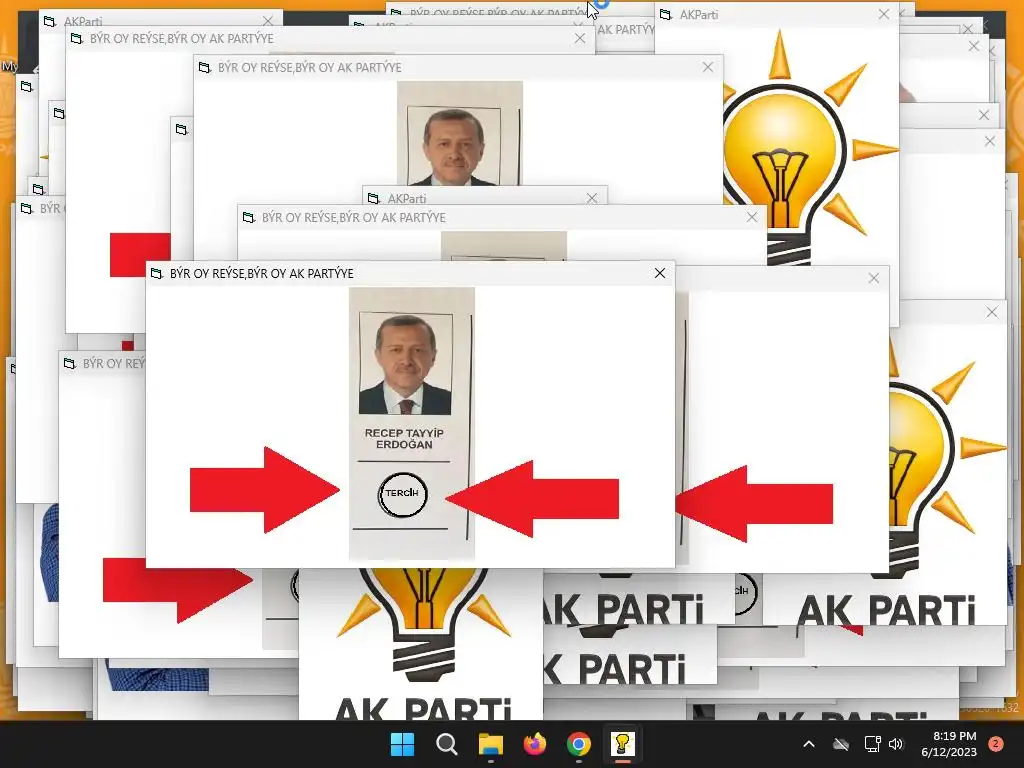Viewport: 1024px width, 768px height.
Task: Expand the hidden tray icons chevron
Action: (x=808, y=744)
